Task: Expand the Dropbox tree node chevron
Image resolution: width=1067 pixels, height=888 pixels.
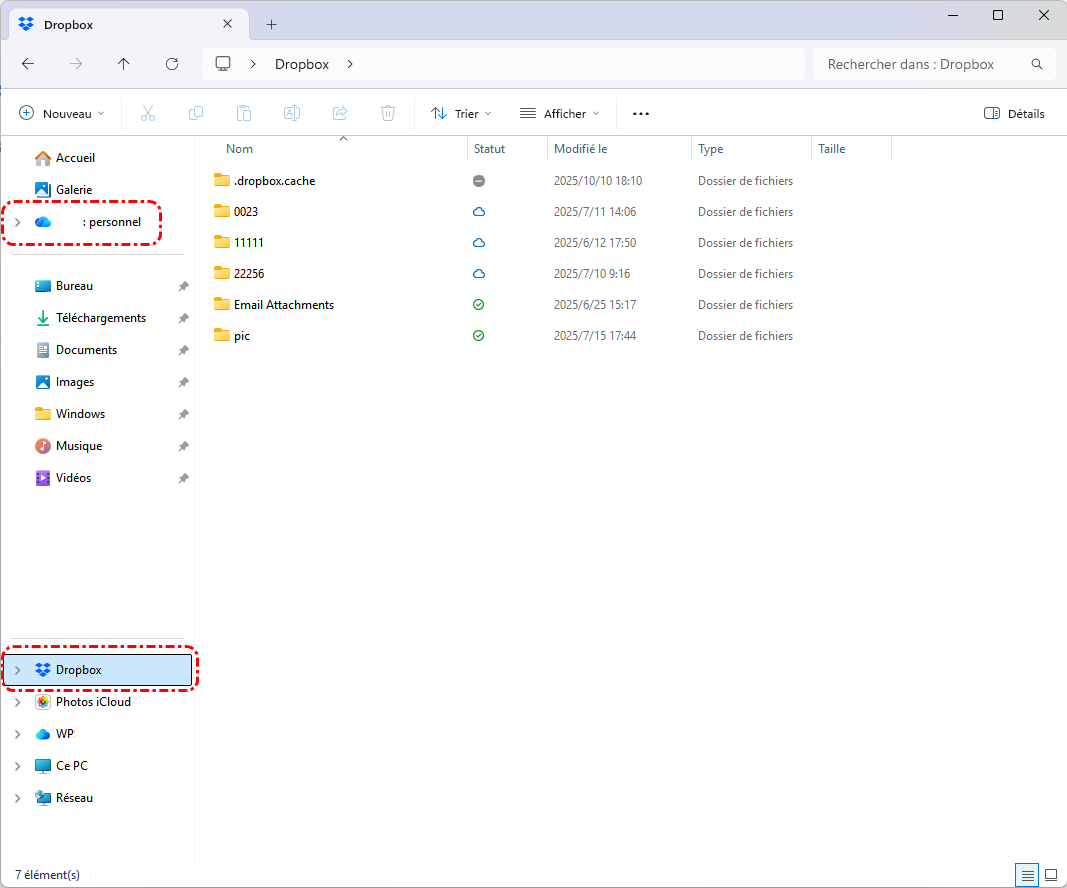Action: 17,670
